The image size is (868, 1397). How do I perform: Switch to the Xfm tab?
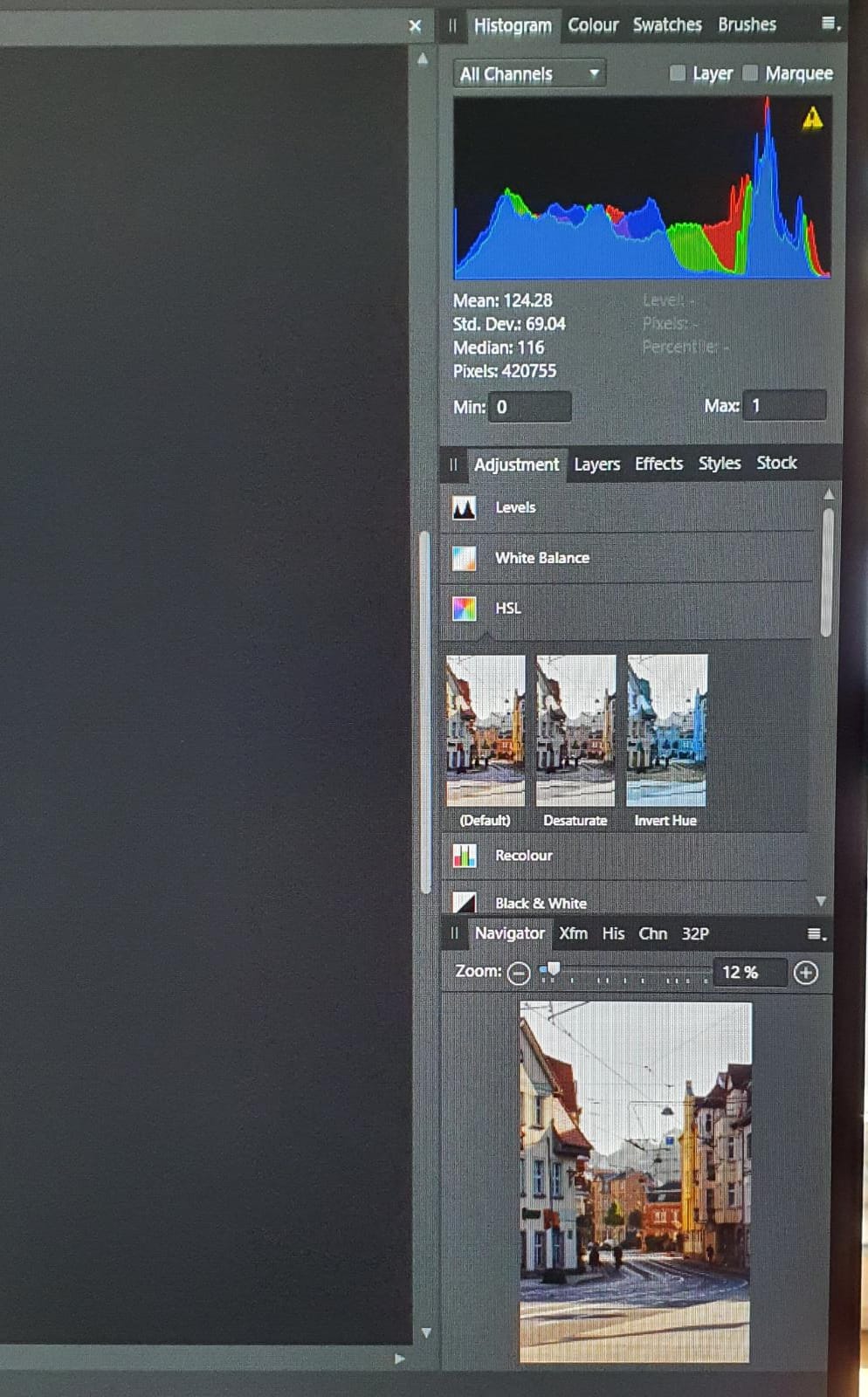pyautogui.click(x=573, y=933)
